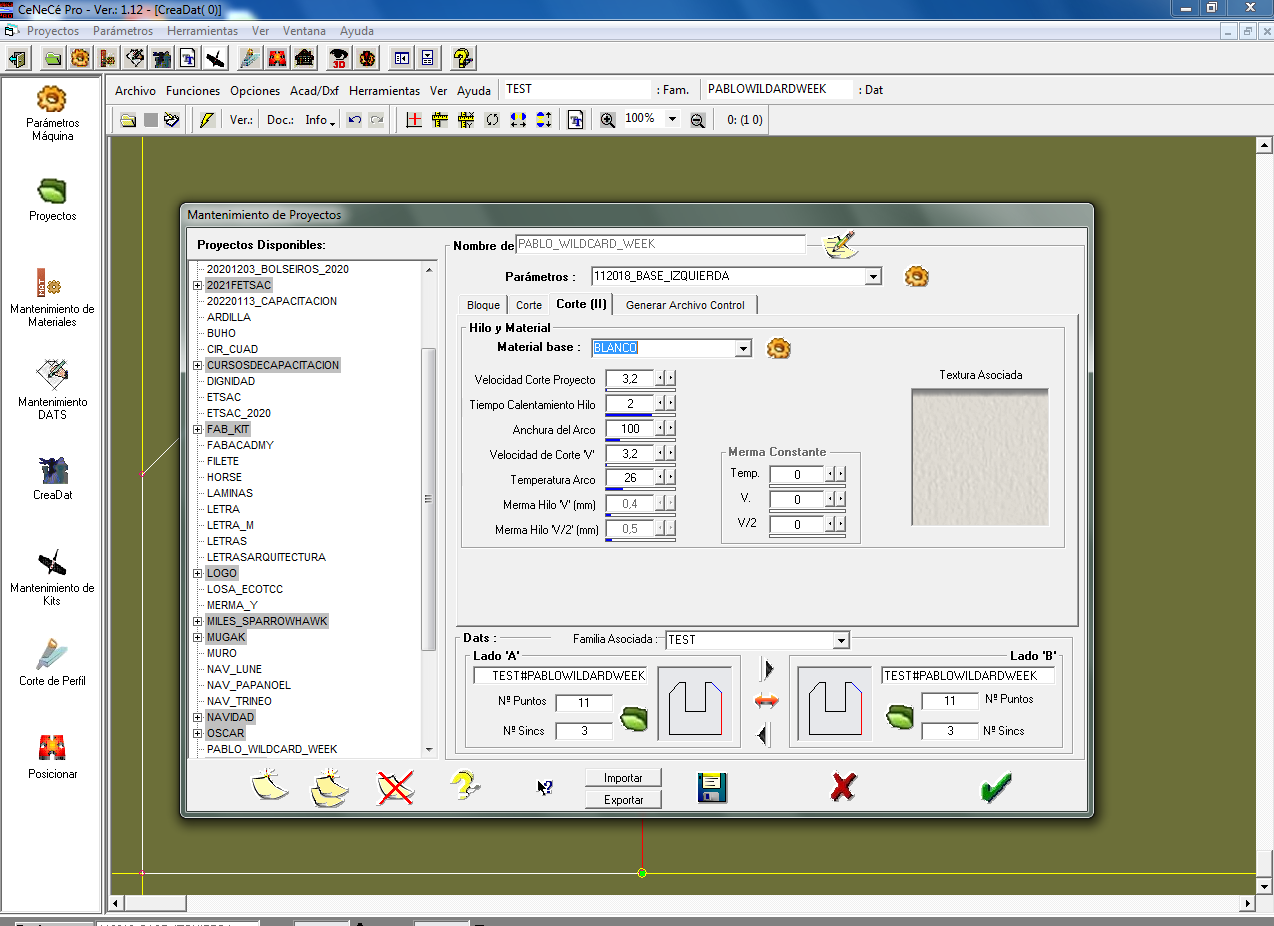Open Mantenimiento de Kits sidebar icon
This screenshot has height=926, width=1274.
pyautogui.click(x=52, y=576)
